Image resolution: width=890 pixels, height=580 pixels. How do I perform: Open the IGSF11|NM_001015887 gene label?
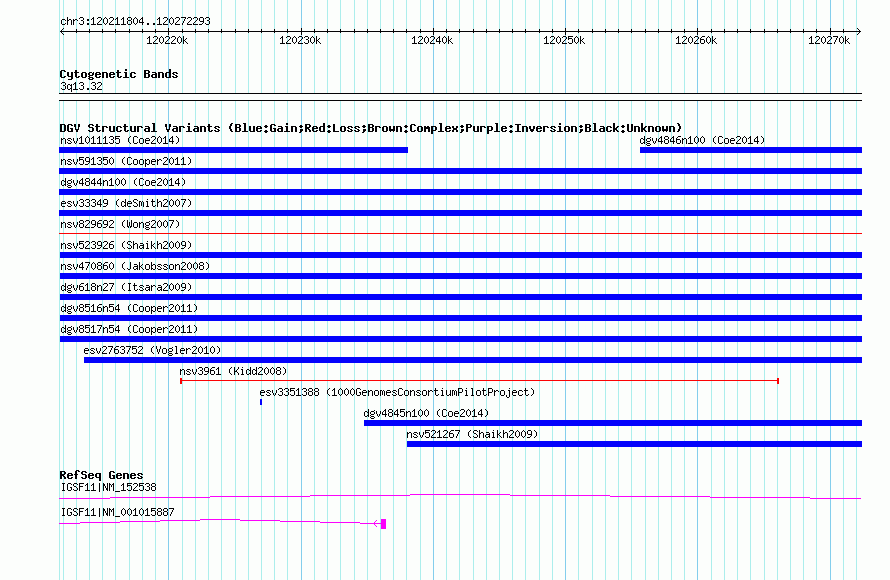click(x=117, y=512)
